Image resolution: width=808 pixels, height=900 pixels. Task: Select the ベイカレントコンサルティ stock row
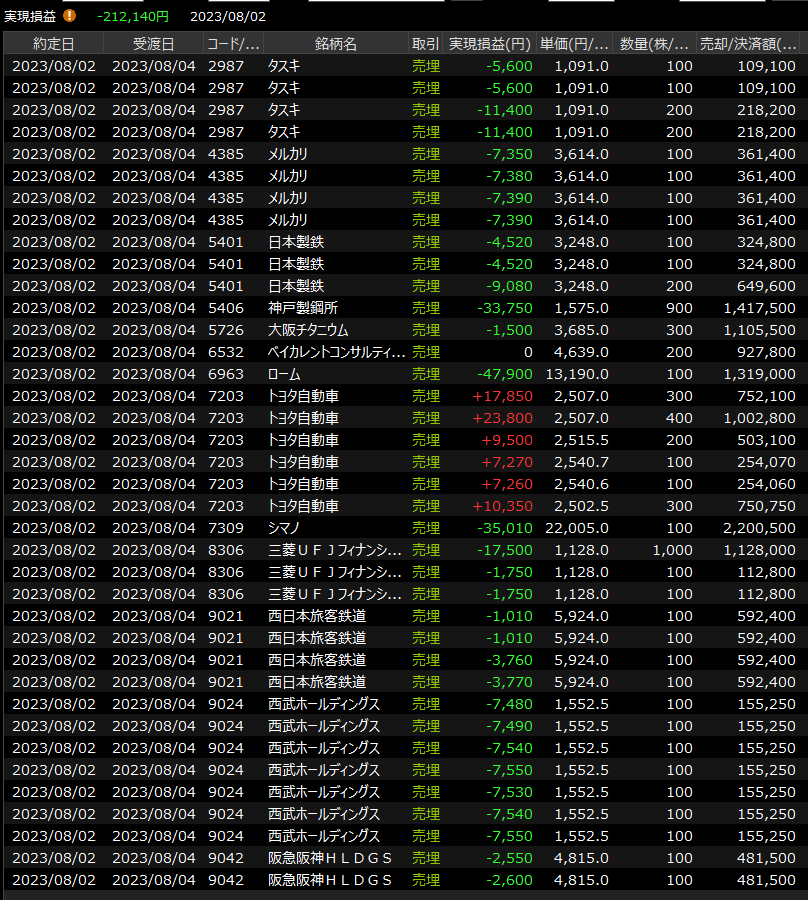pyautogui.click(x=337, y=352)
